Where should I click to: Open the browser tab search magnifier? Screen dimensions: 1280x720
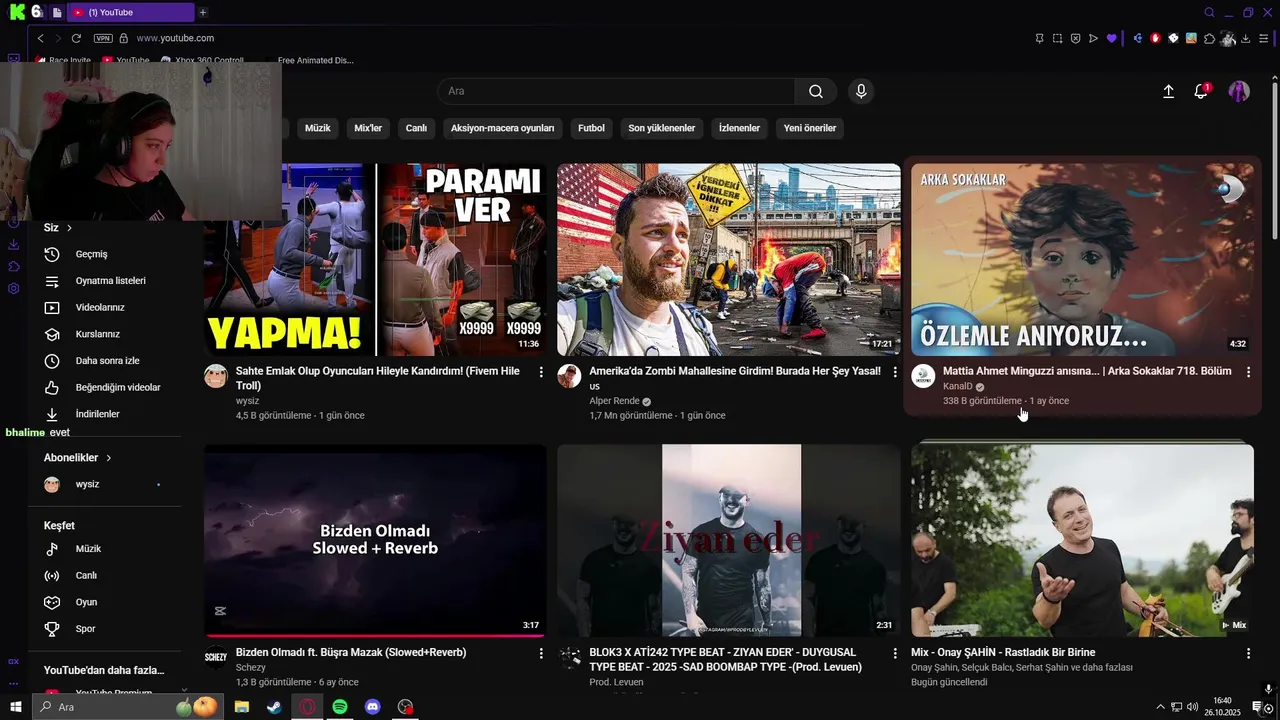click(x=1209, y=12)
